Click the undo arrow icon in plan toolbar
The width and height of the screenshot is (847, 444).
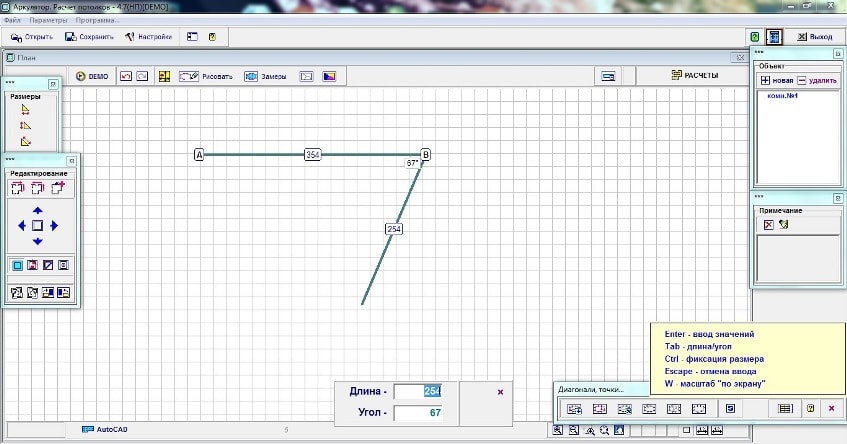pyautogui.click(x=126, y=76)
